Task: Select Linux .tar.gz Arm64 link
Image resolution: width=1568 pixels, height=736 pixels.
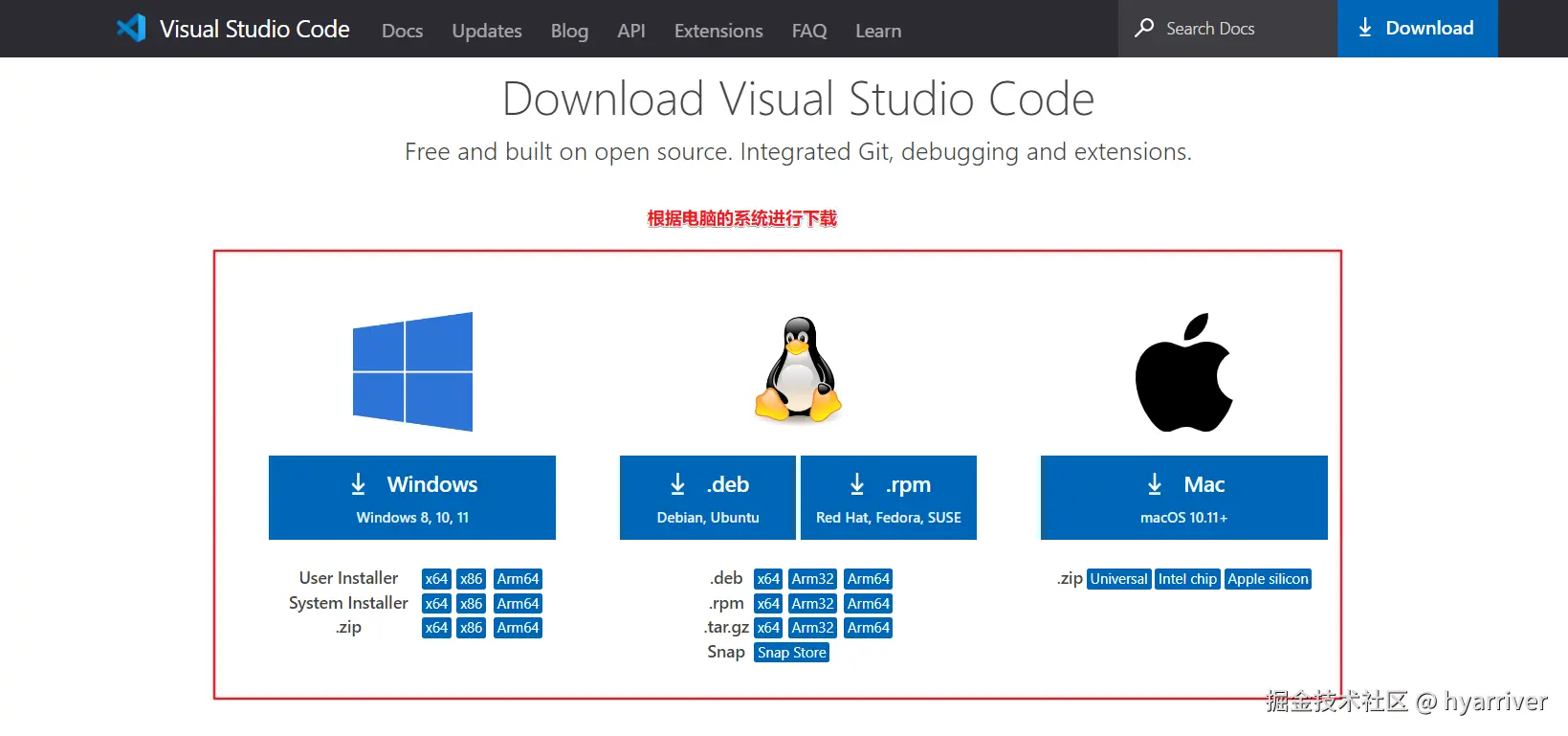Action: coord(869,628)
